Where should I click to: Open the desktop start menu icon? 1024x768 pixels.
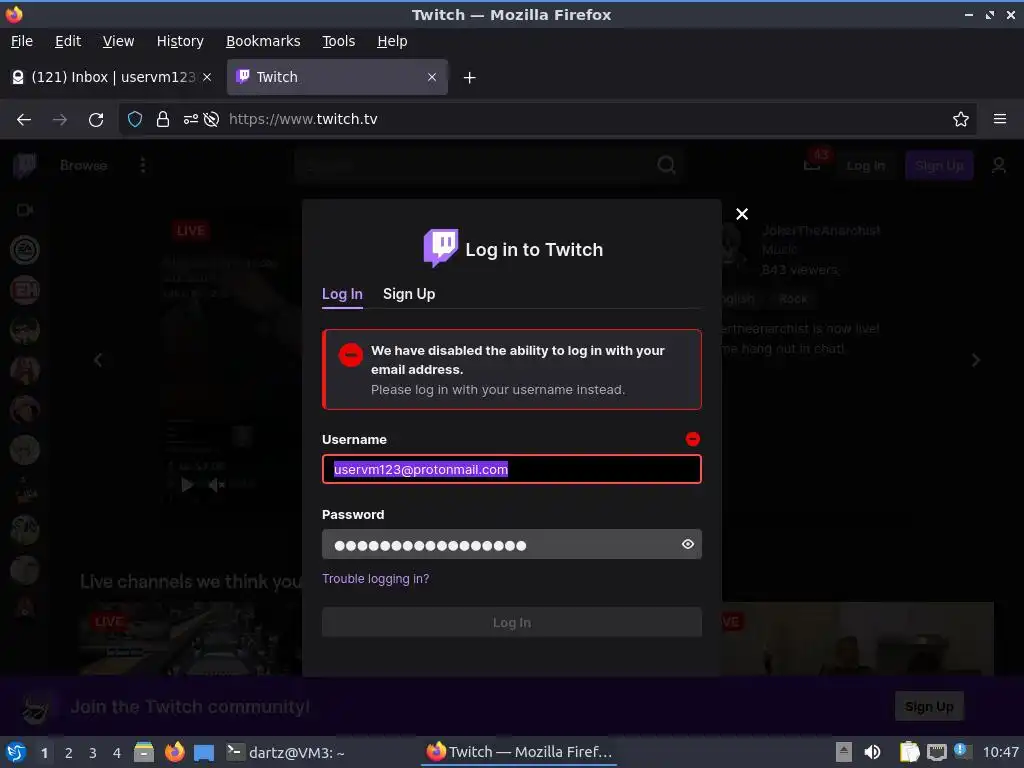tap(16, 752)
